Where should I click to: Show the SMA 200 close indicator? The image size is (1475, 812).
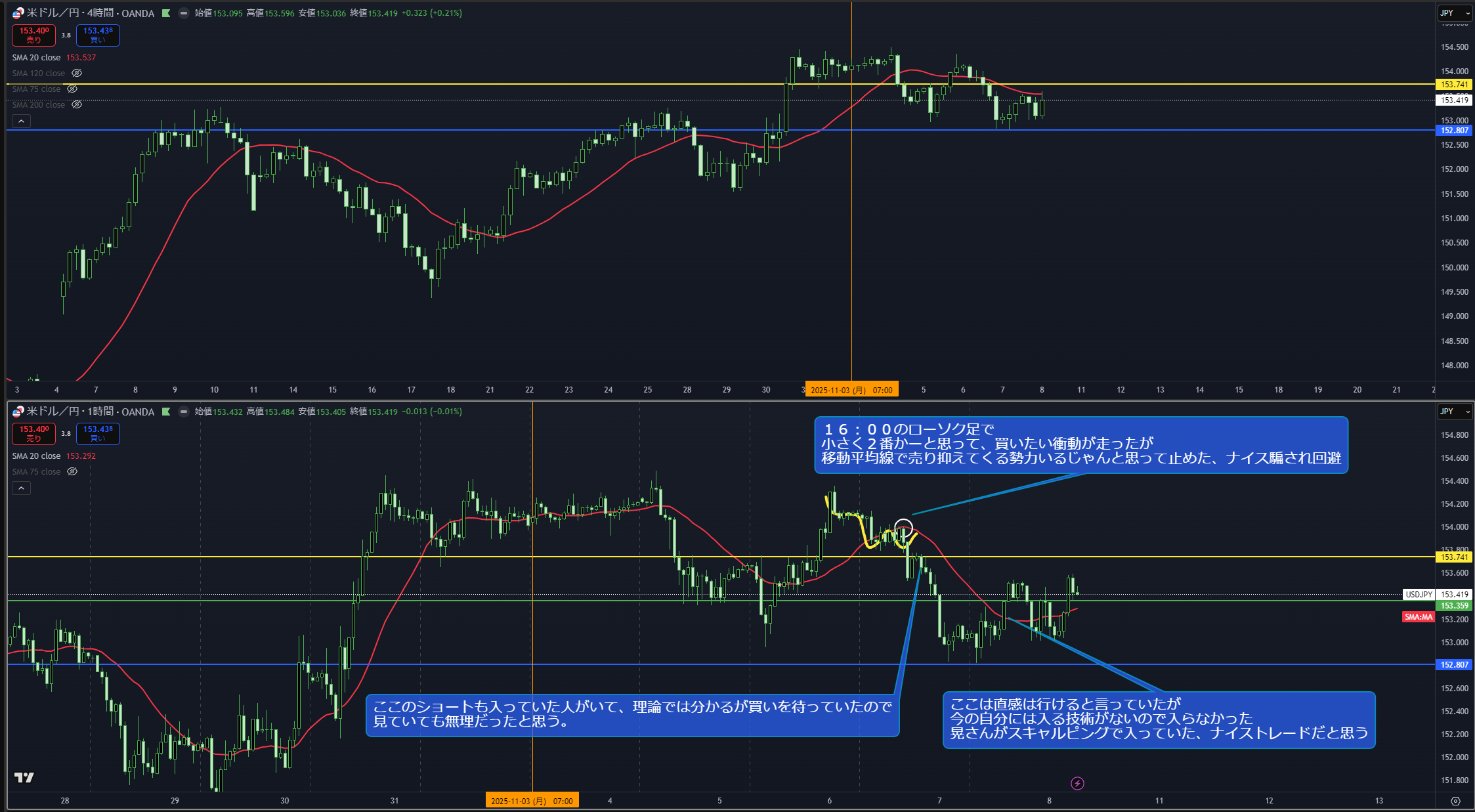[x=77, y=105]
